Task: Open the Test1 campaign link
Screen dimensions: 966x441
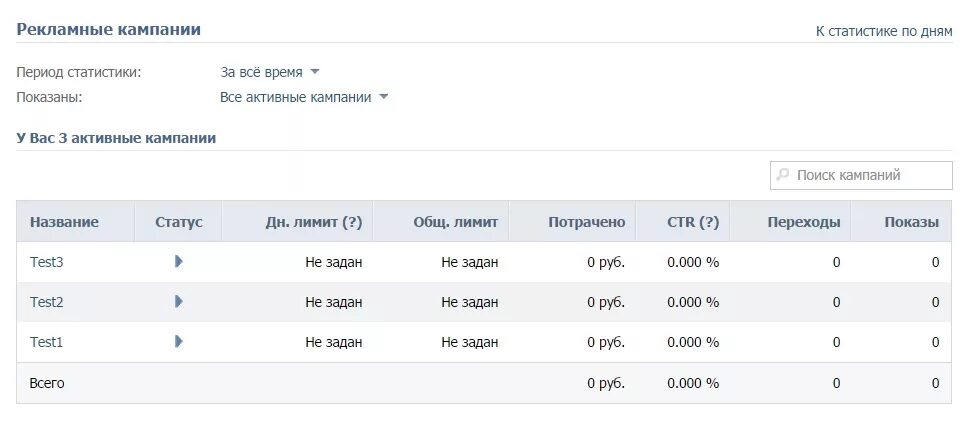Action: (x=47, y=341)
